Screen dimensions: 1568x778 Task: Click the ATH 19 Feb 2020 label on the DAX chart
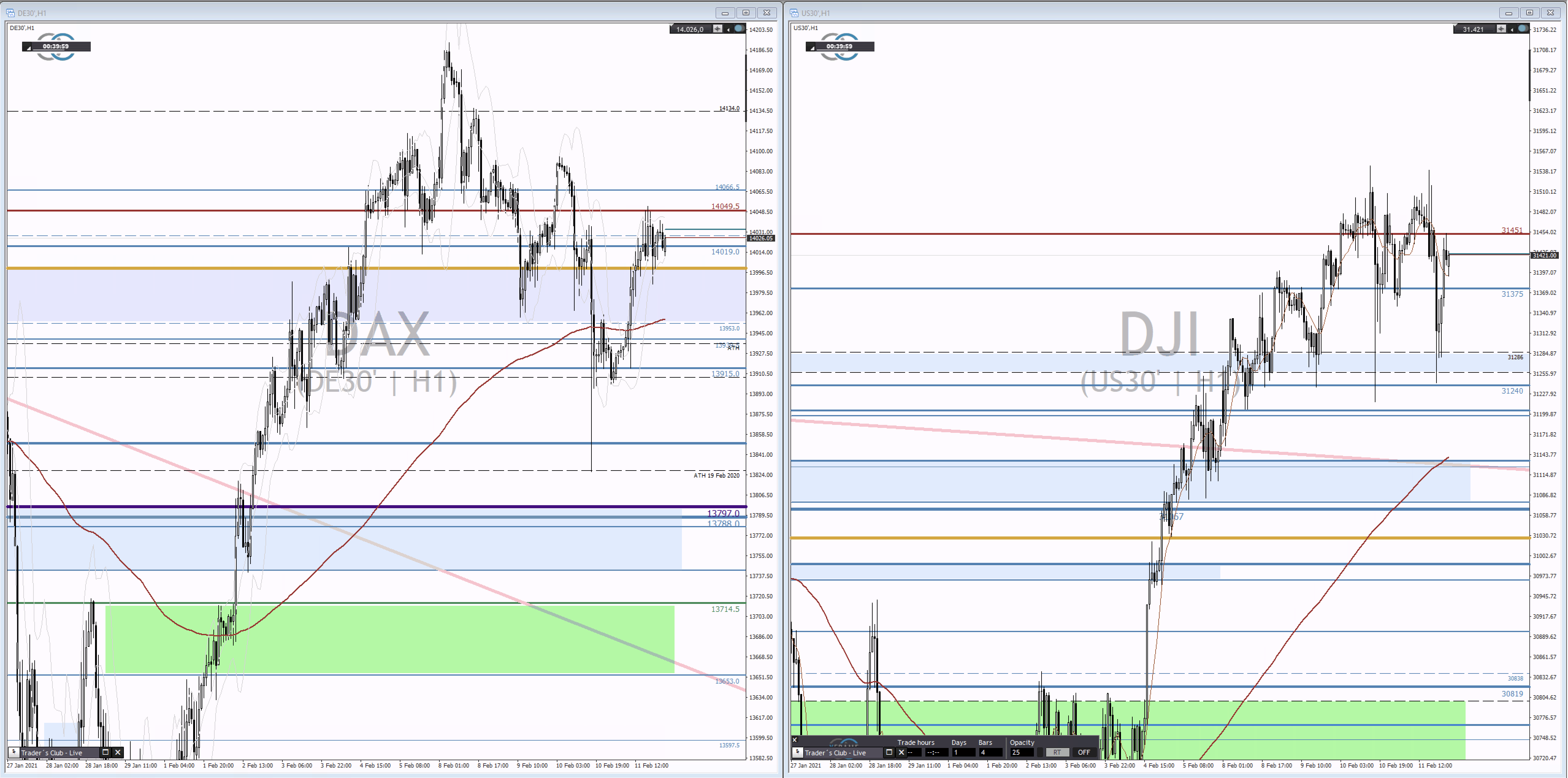717,475
